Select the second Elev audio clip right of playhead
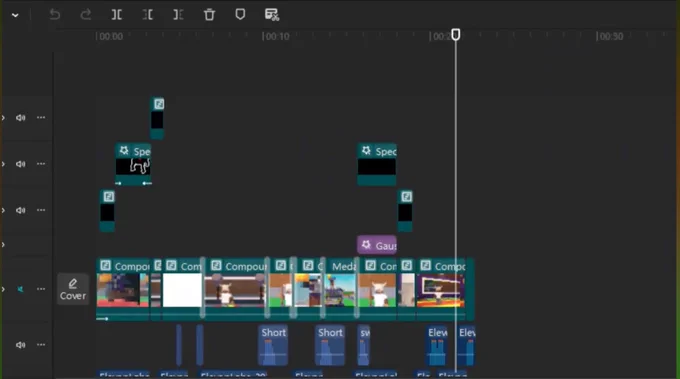The image size is (680, 379). (x=466, y=345)
